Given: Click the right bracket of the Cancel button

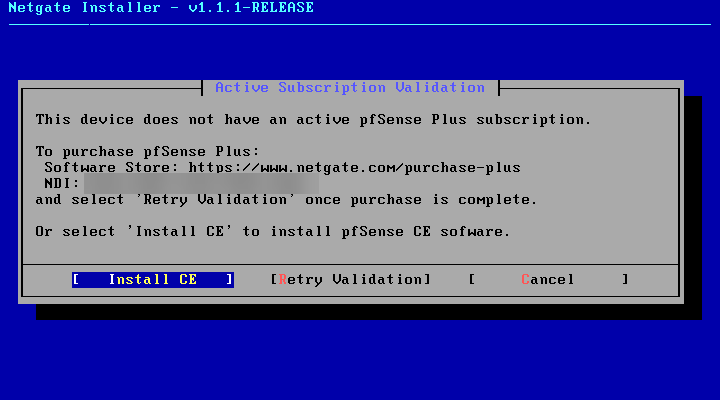Looking at the screenshot, I should point(625,280).
